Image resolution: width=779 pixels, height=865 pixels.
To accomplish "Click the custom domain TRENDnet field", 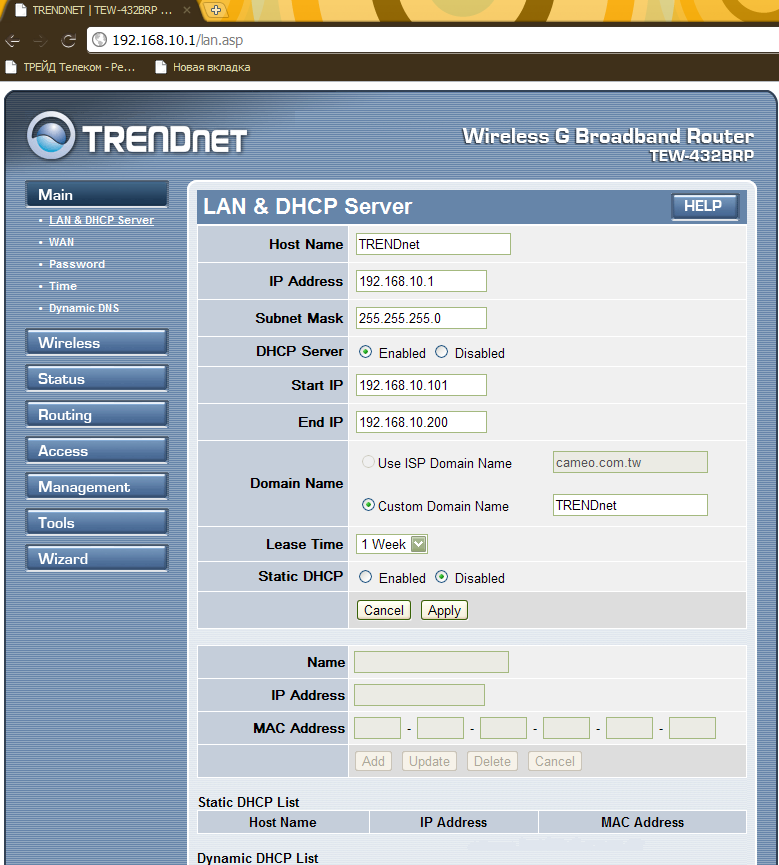I will (x=630, y=505).
